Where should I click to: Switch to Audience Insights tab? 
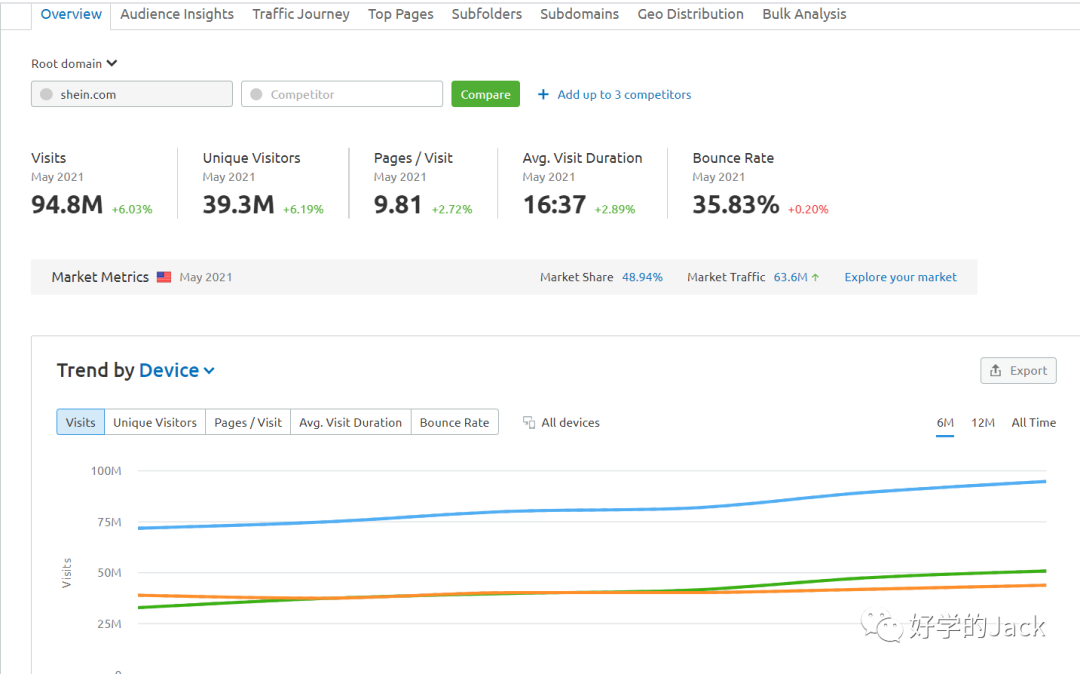tap(177, 14)
